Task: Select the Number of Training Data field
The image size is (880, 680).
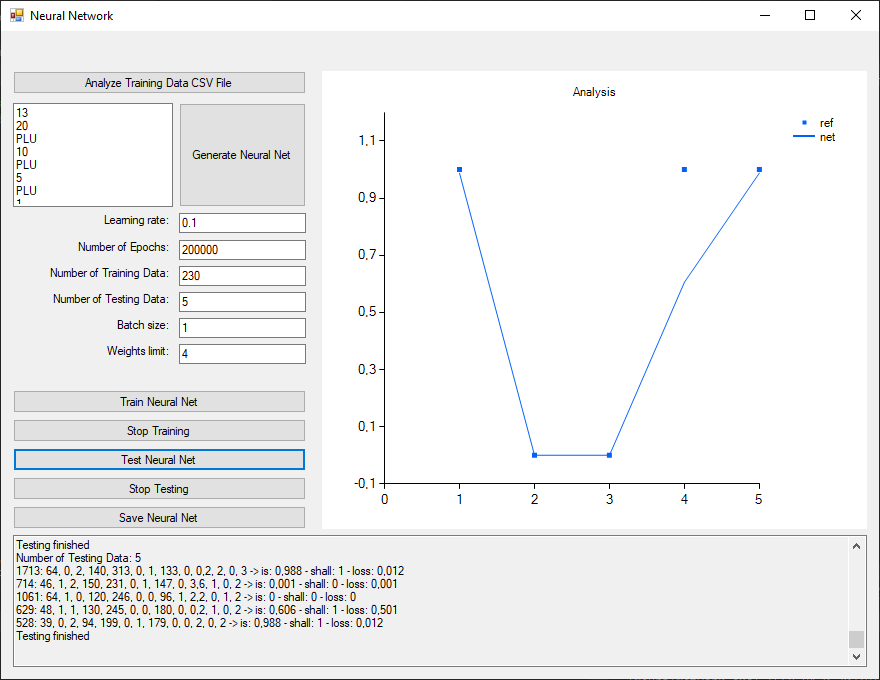Action: click(242, 275)
